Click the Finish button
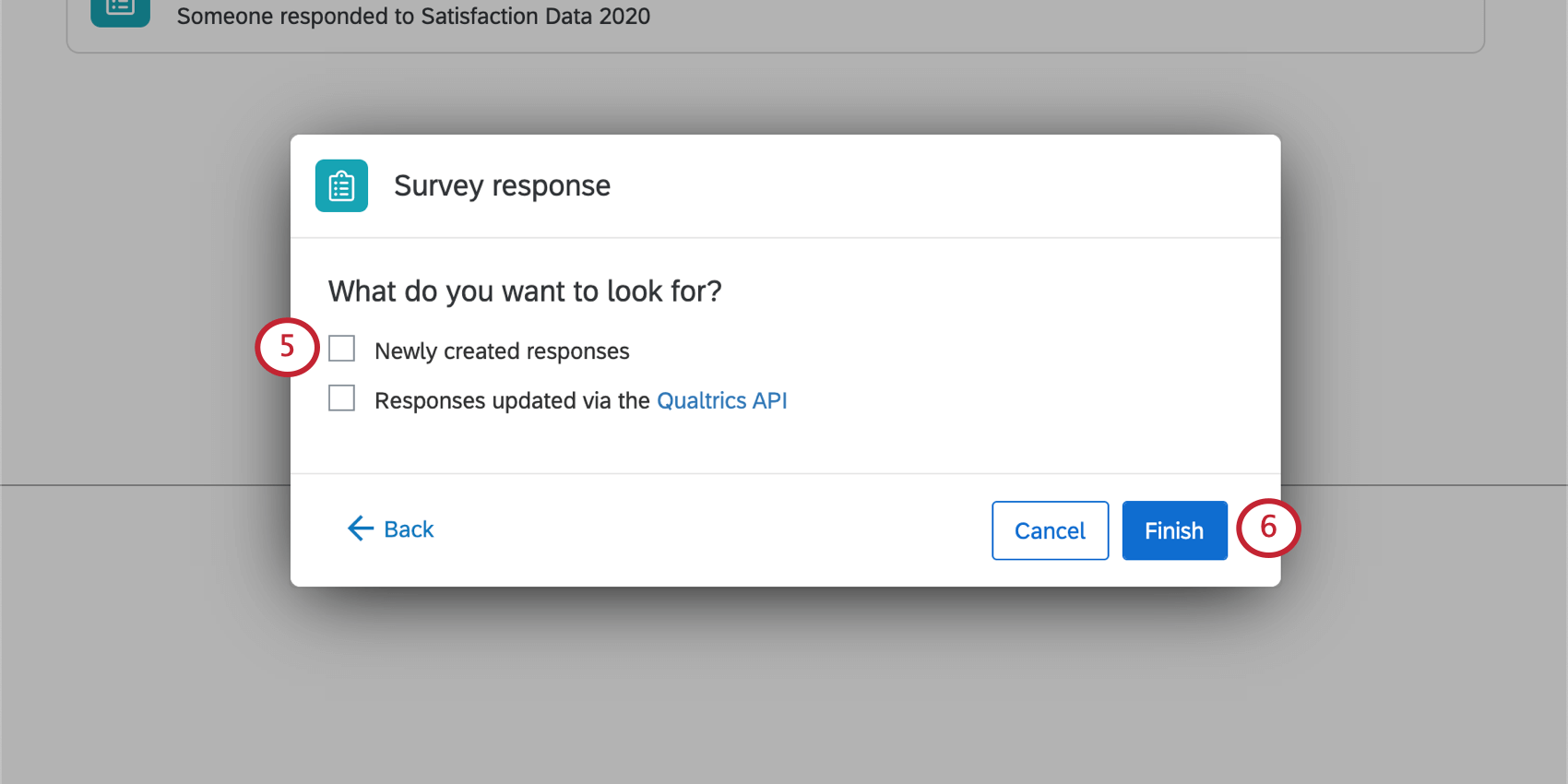The width and height of the screenshot is (1568, 784). pos(1173,530)
